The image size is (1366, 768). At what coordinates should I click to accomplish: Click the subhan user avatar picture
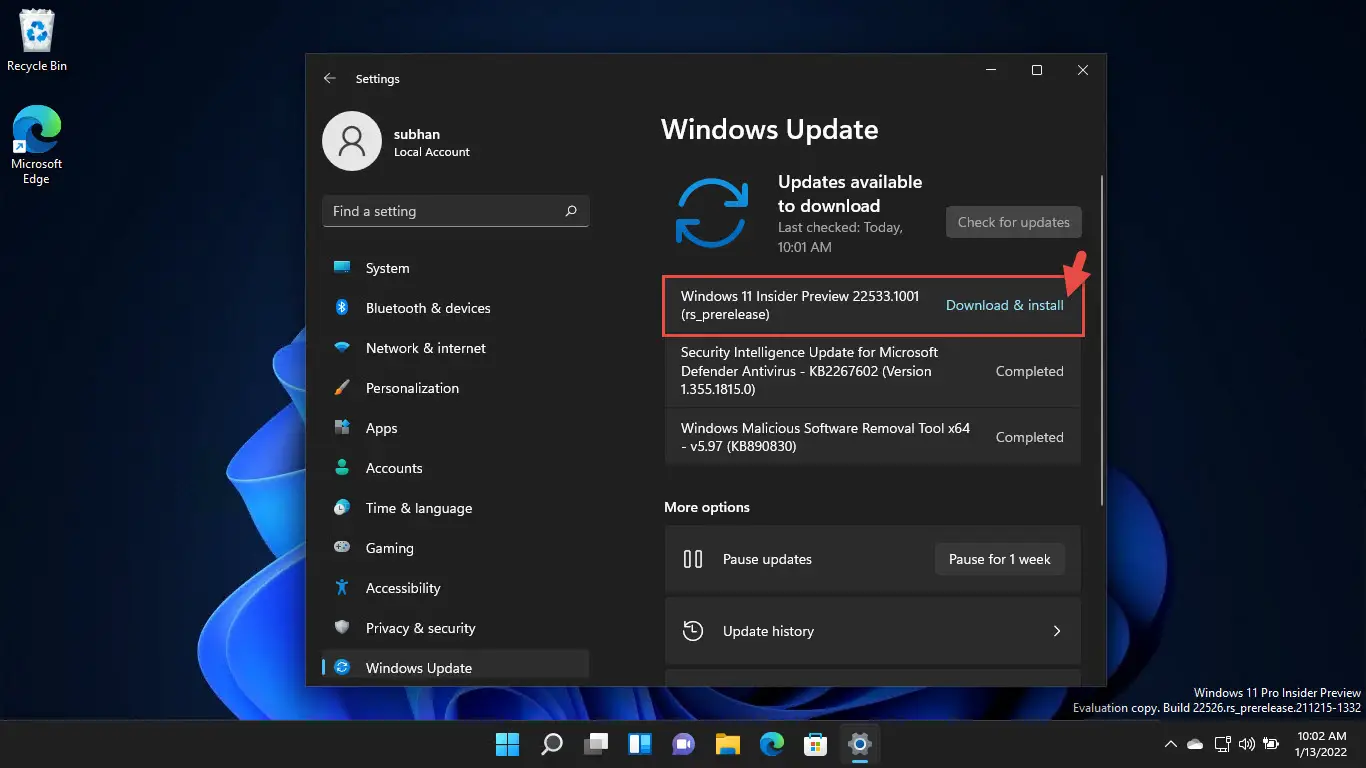tap(351, 141)
